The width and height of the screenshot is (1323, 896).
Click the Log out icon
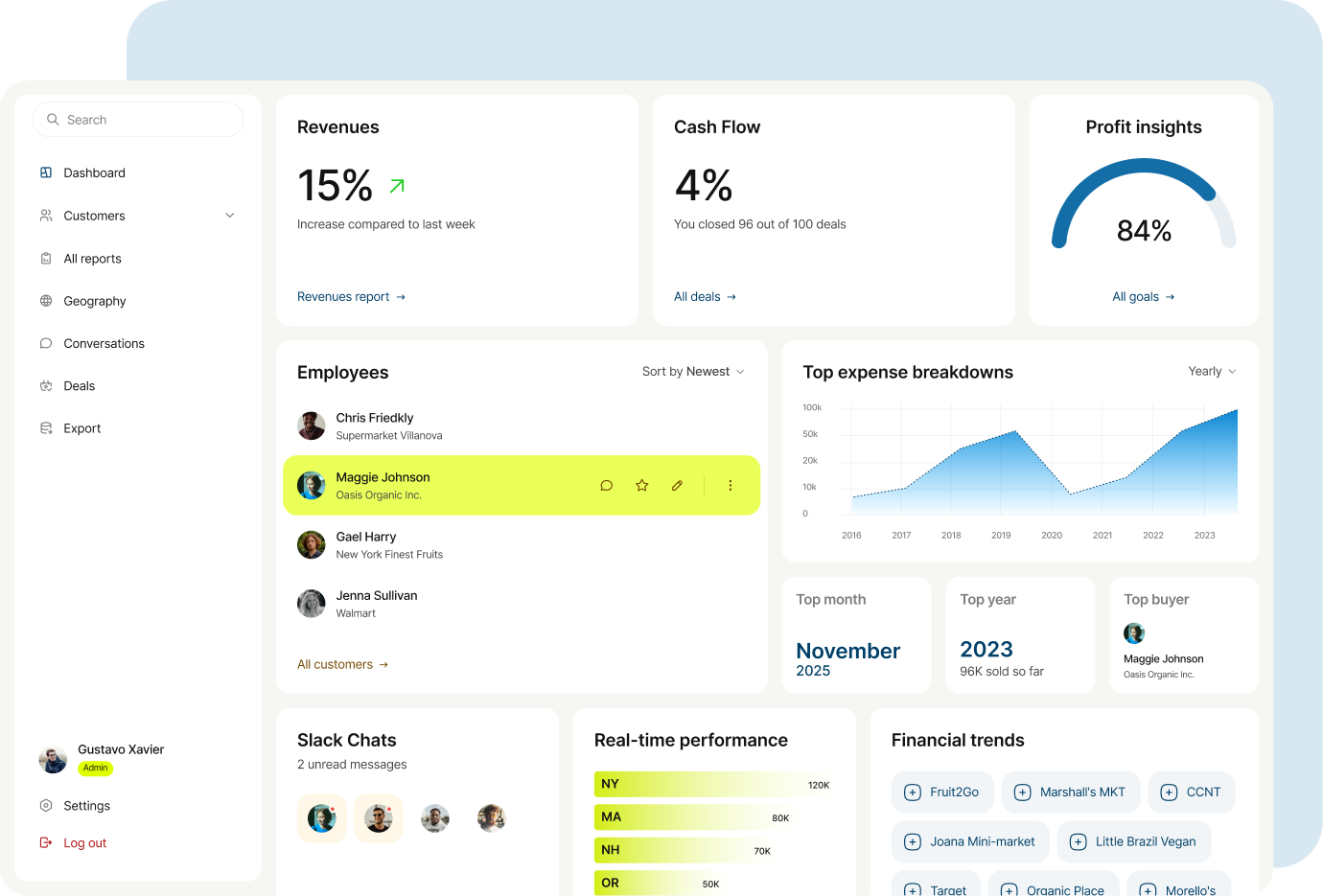(x=45, y=842)
